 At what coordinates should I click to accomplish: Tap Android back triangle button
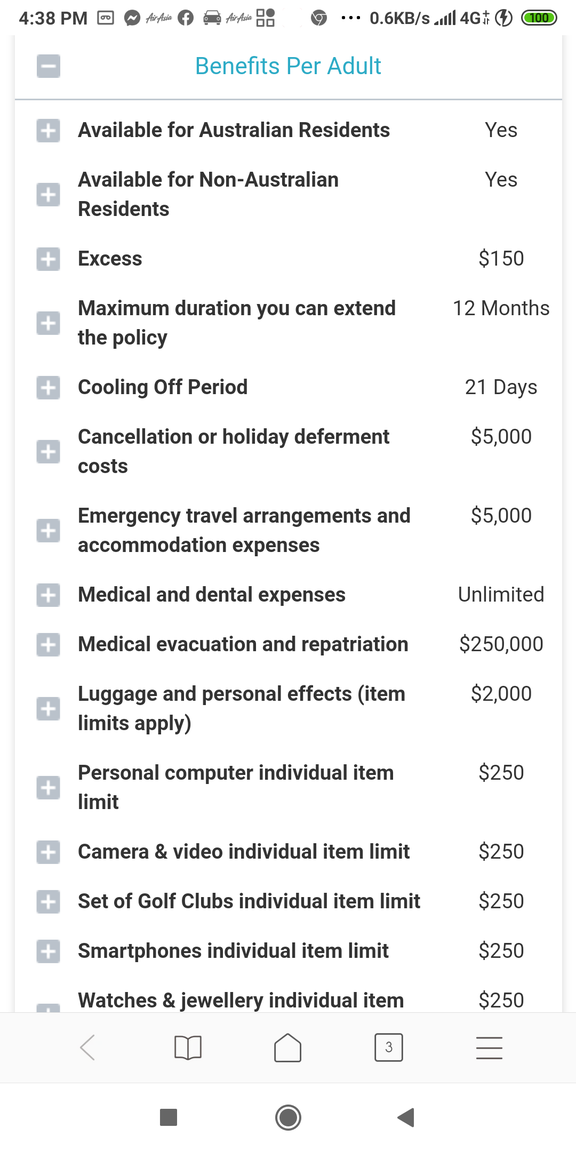coord(406,1117)
